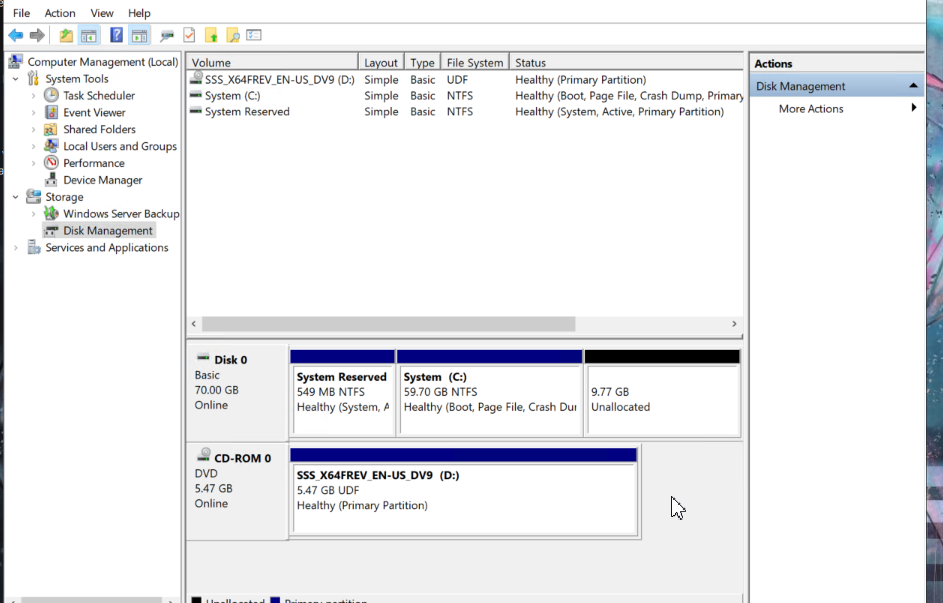Select the SSS_X64FREV_EN-US_DV9 (D:) partition block

pos(463,491)
